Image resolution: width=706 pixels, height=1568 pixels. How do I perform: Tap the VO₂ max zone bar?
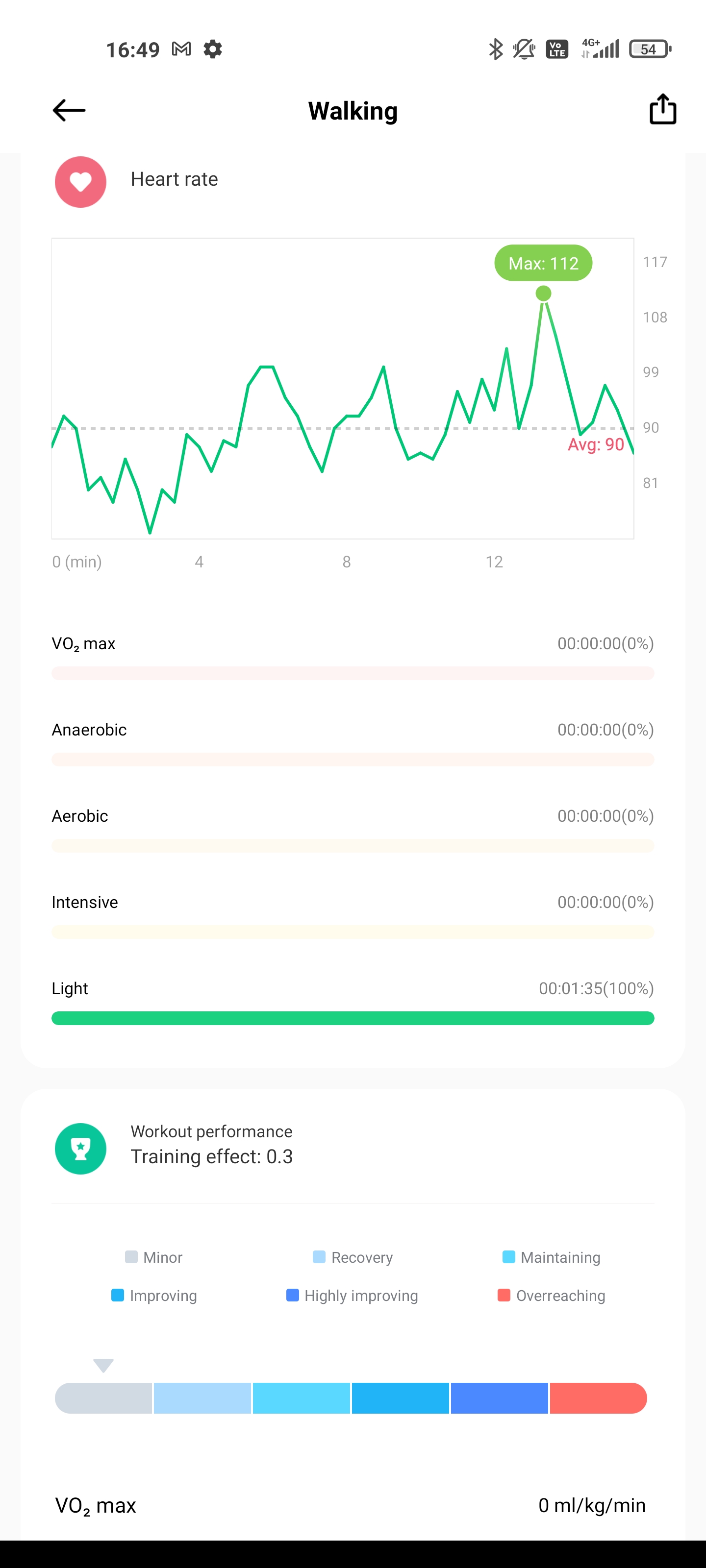tap(353, 673)
